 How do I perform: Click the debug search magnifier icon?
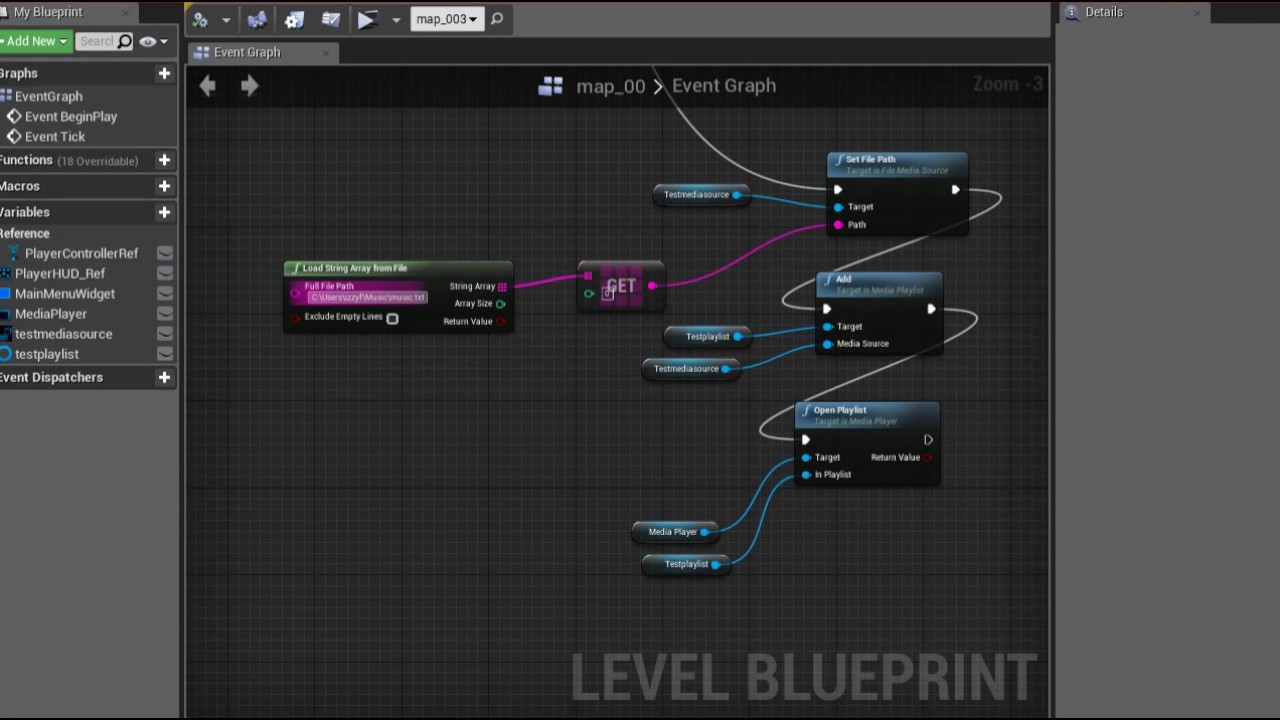point(497,19)
